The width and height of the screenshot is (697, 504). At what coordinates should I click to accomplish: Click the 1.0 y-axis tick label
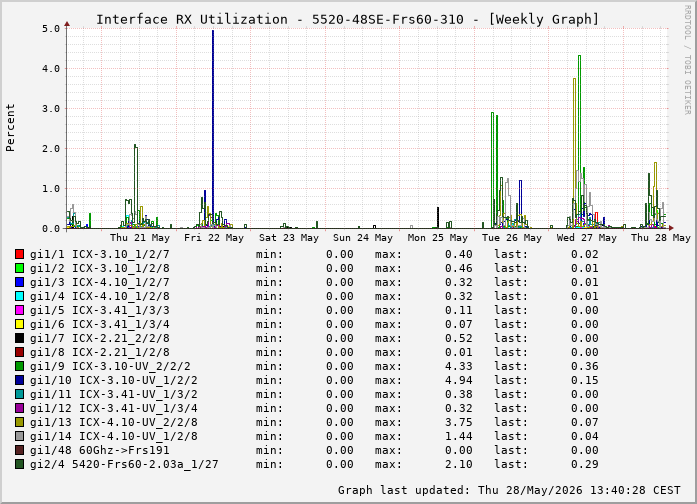click(51, 188)
